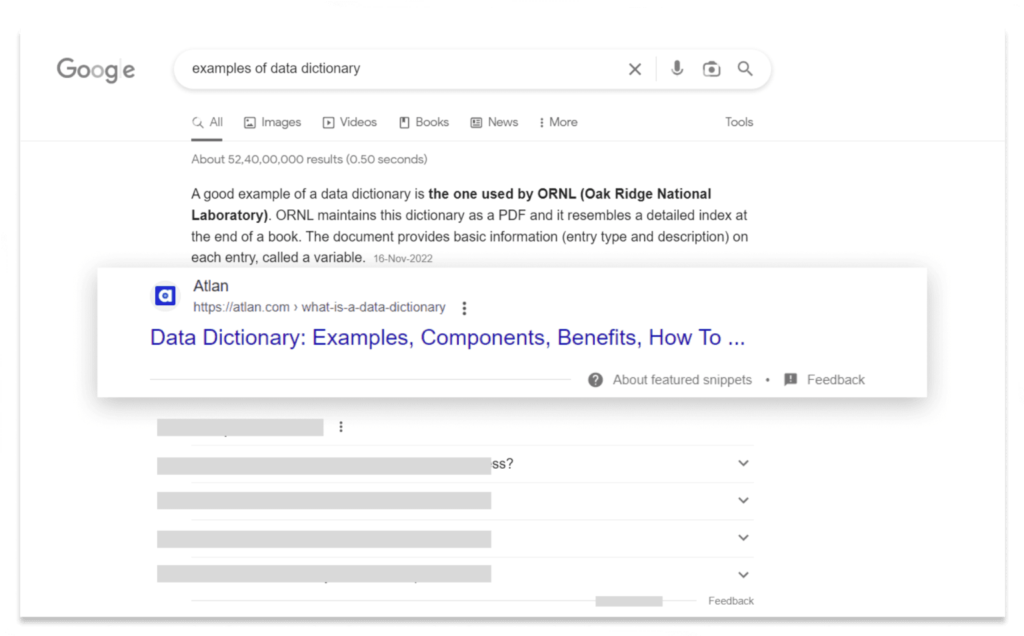Start voice search with microphone icon

tap(677, 69)
